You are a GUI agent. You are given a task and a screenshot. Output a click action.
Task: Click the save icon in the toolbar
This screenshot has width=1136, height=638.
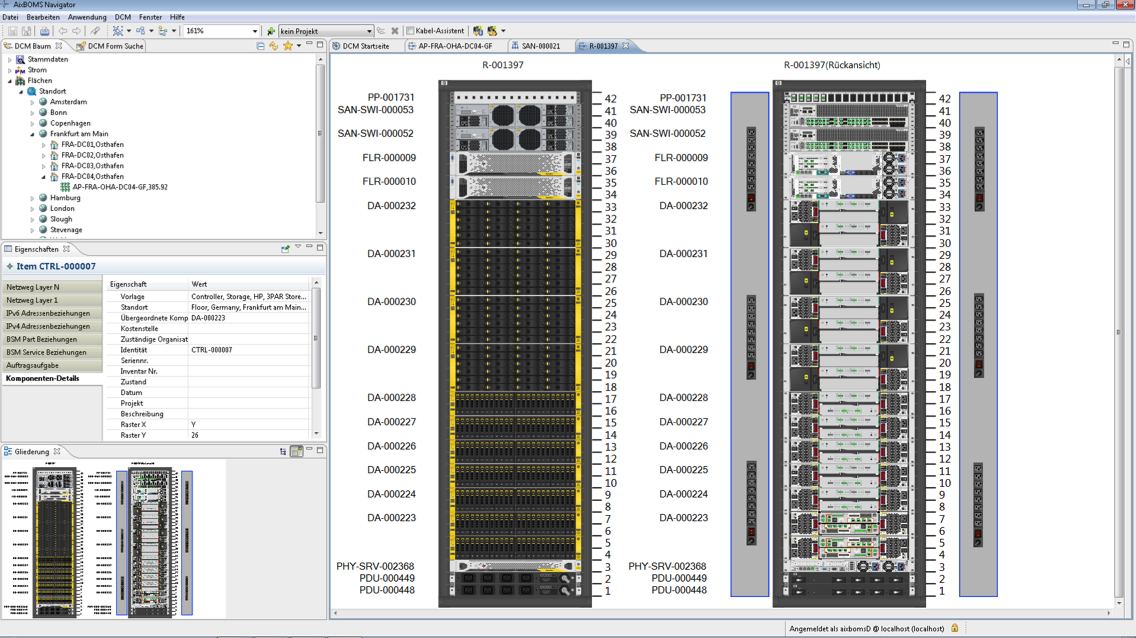(12, 31)
